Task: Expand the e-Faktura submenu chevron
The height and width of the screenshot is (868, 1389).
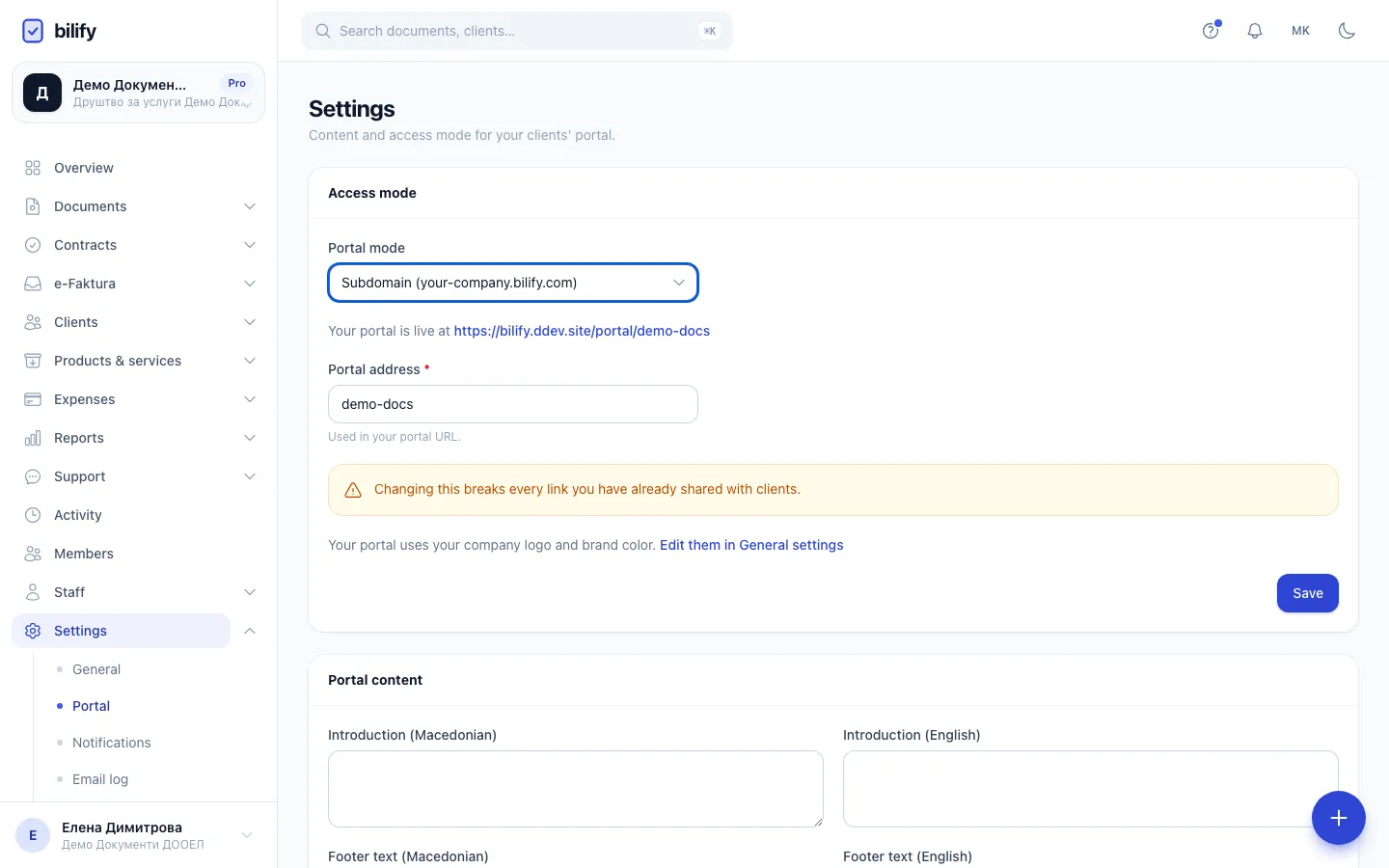Action: [x=250, y=284]
